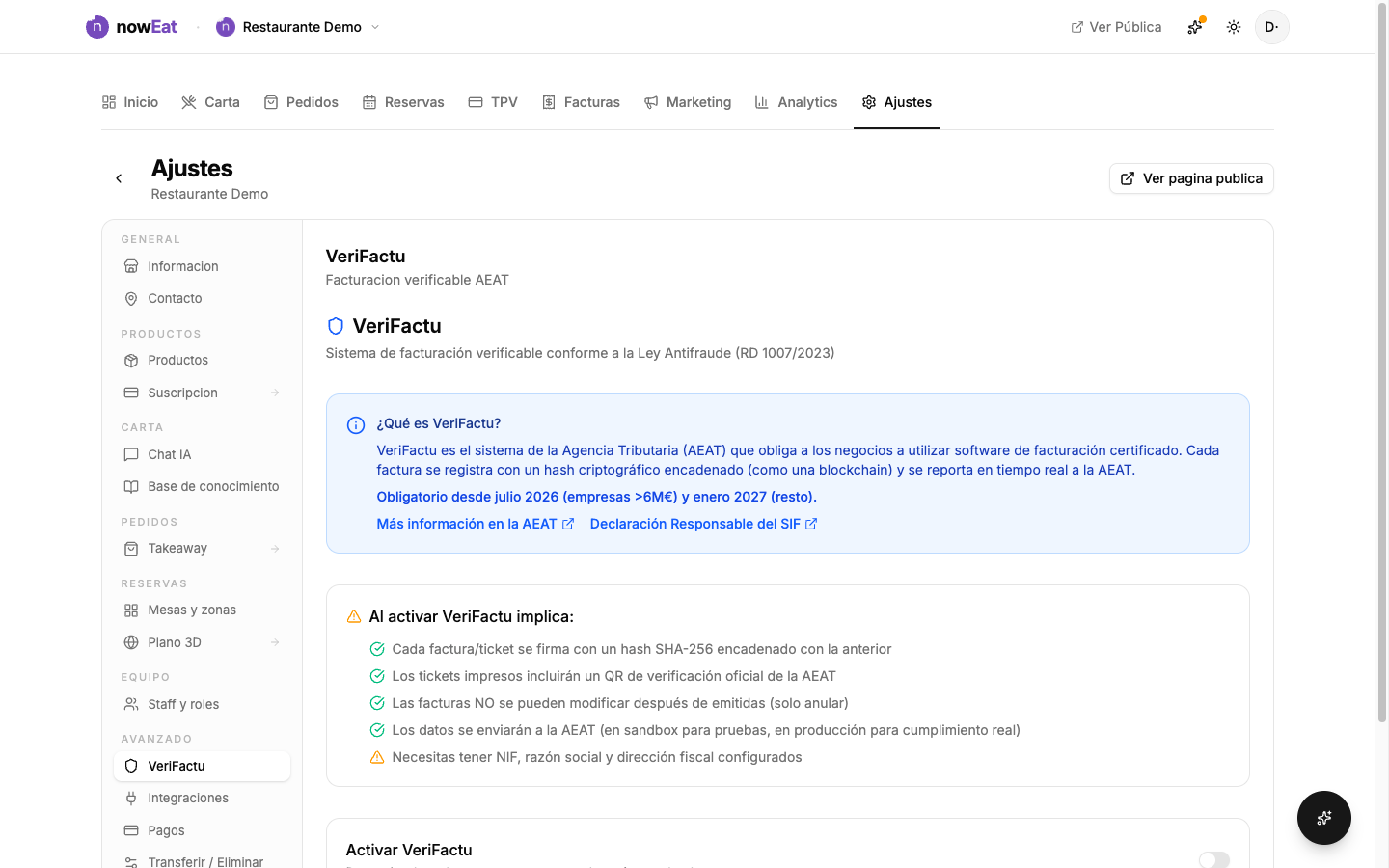This screenshot has width=1389, height=868.
Task: Open the Restaurante Demo switcher dropdown
Action: pyautogui.click(x=298, y=27)
